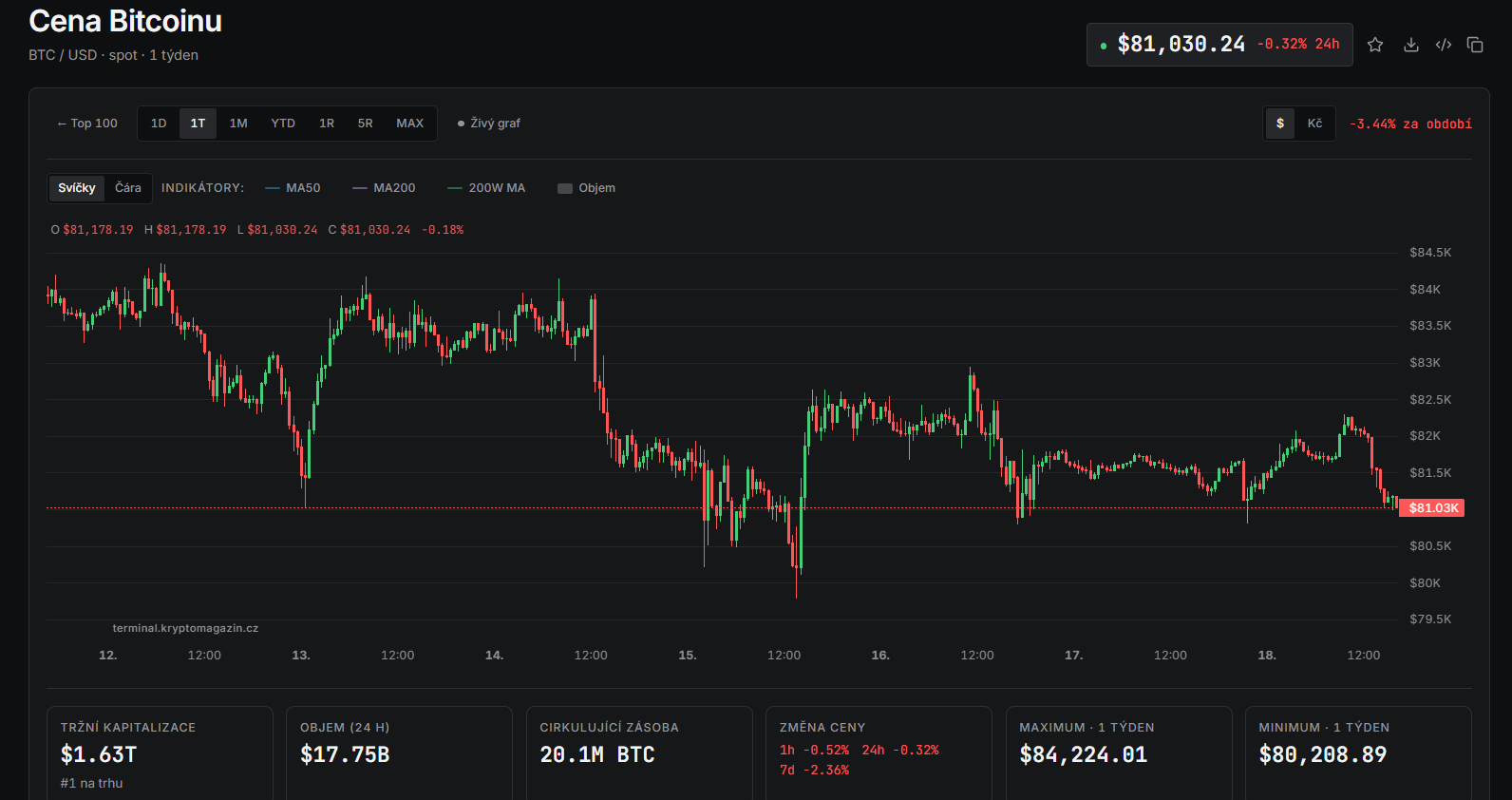Click the 7d -2.36% change value
Image resolution: width=1512 pixels, height=800 pixels.
click(x=815, y=771)
